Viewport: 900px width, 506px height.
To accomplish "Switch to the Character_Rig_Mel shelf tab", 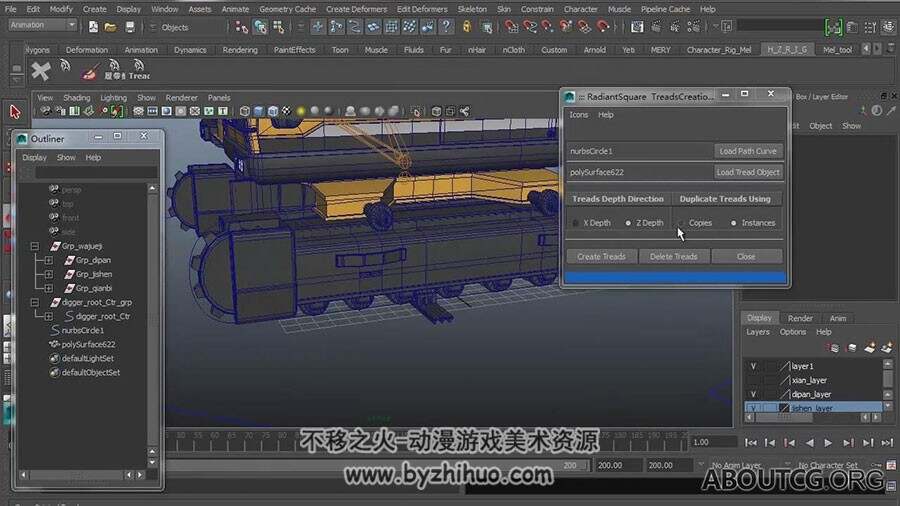I will [719, 50].
